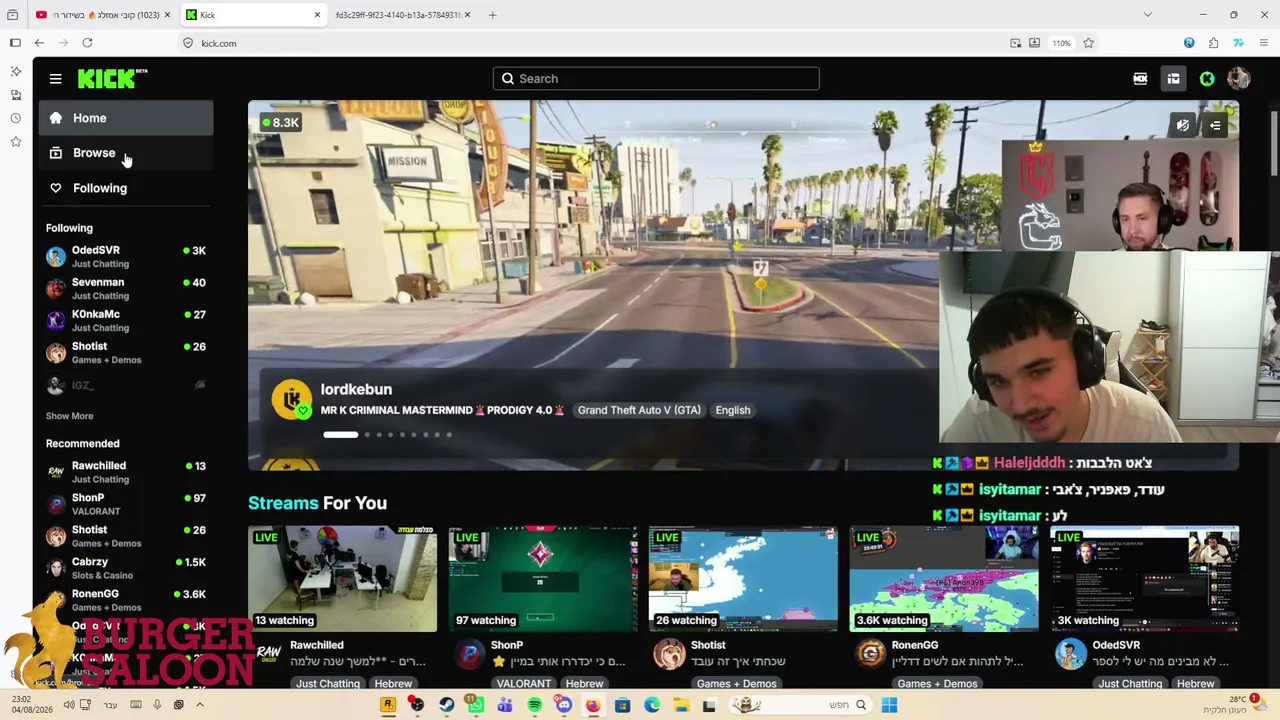Screen dimensions: 1280x720
Task: Open Rawchilled in Recommended list
Action: (x=126, y=472)
